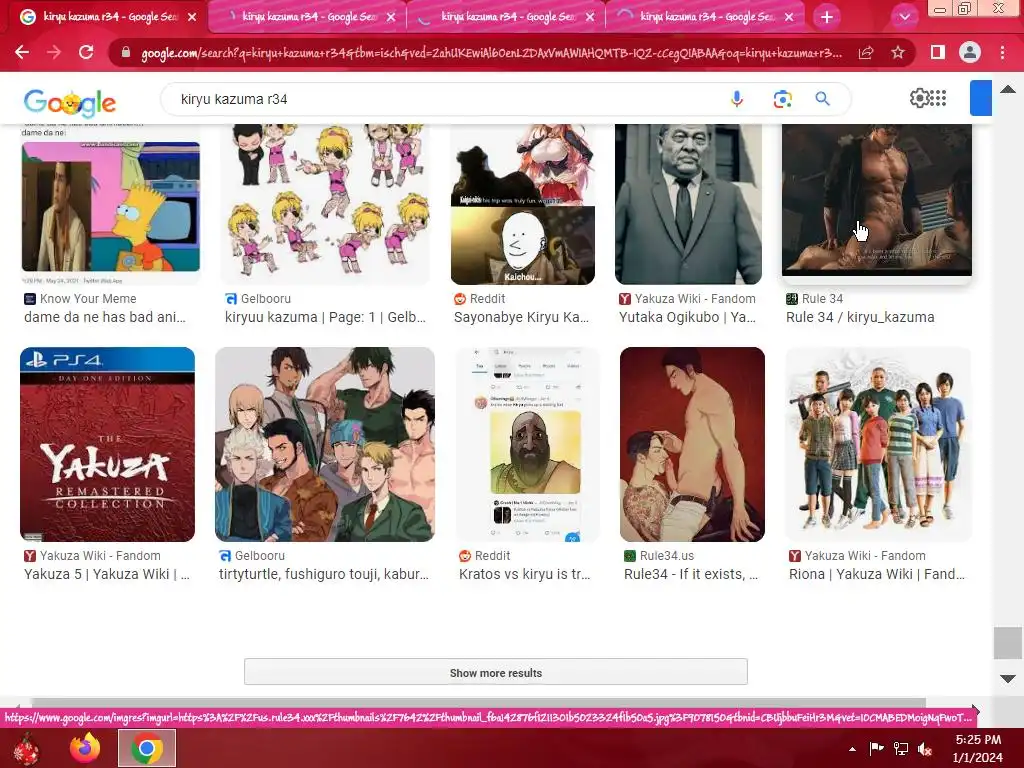Click the browser forward arrow
This screenshot has width=1024, height=768.
[x=54, y=52]
